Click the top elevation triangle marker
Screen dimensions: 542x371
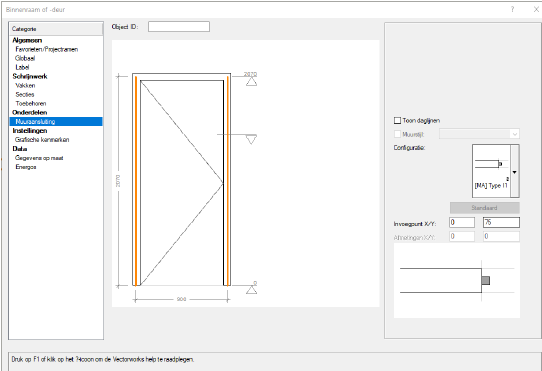coord(251,81)
